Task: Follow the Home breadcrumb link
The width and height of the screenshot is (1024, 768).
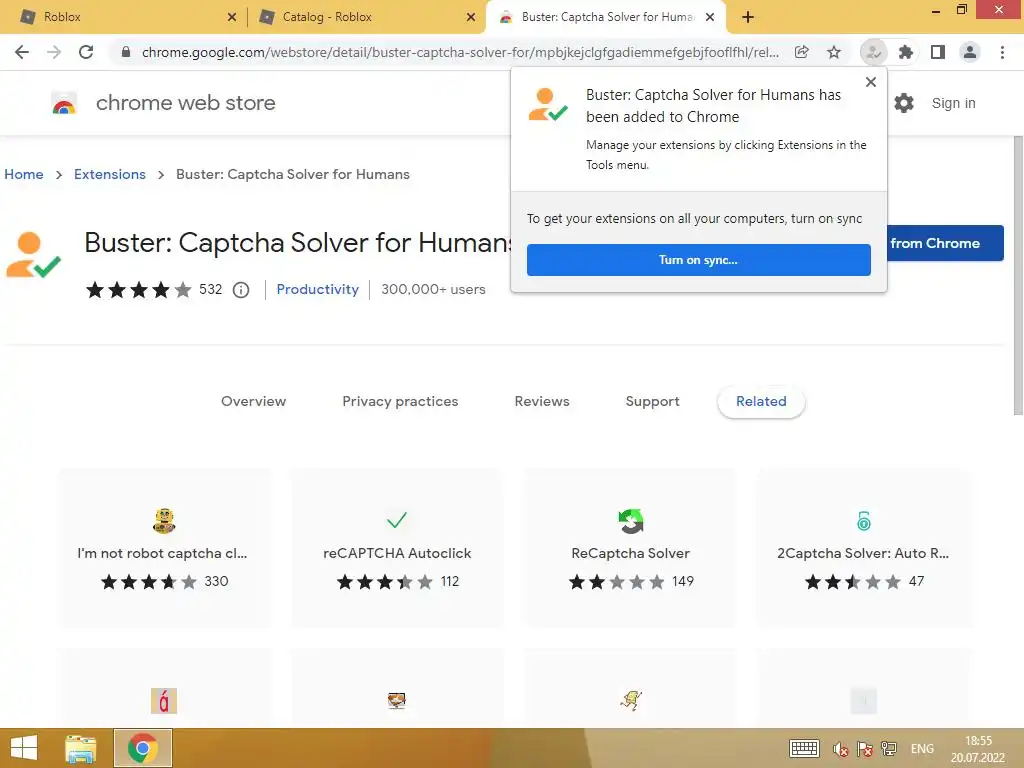Action: coord(24,174)
